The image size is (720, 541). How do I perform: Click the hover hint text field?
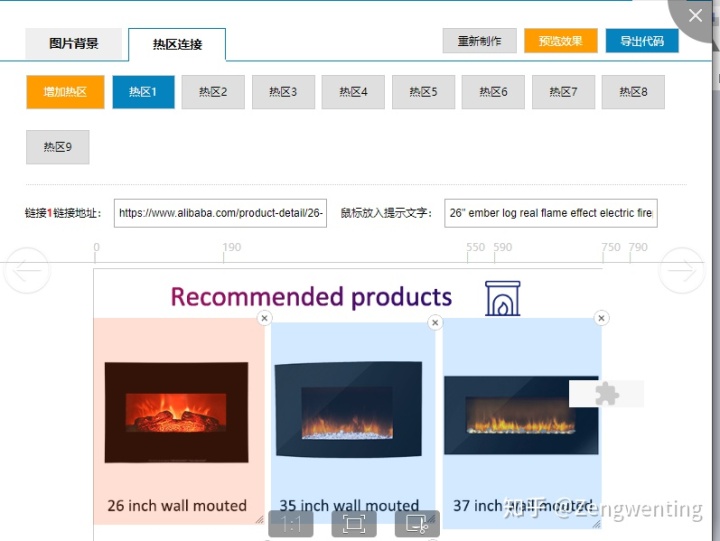tap(551, 213)
